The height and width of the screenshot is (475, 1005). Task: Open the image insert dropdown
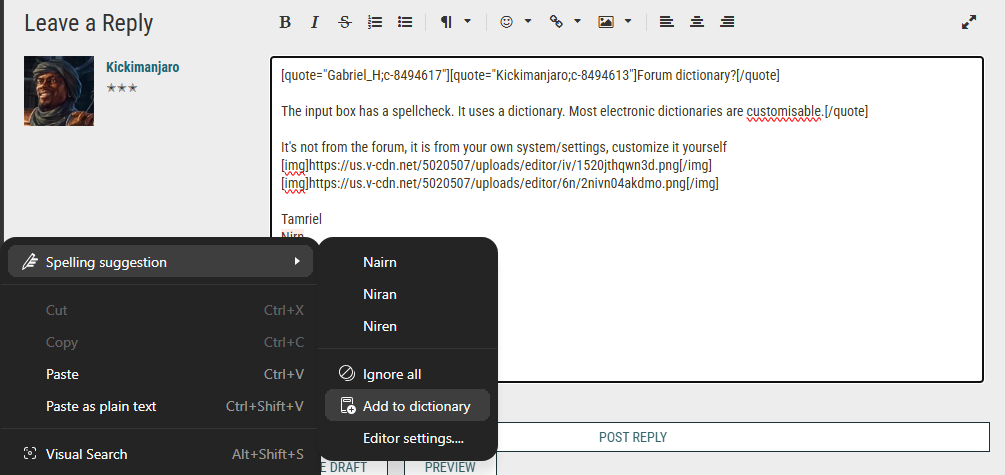[615, 22]
